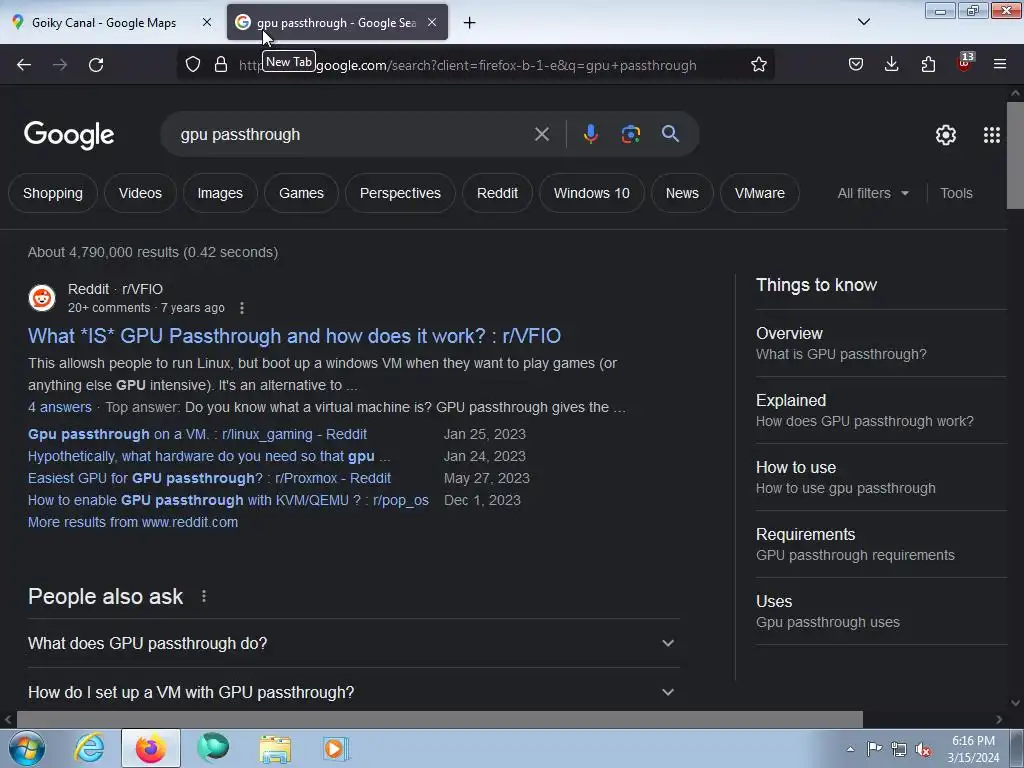Click the horizontal scrollbar at bottom
Image resolution: width=1024 pixels, height=768 pixels.
click(x=440, y=720)
